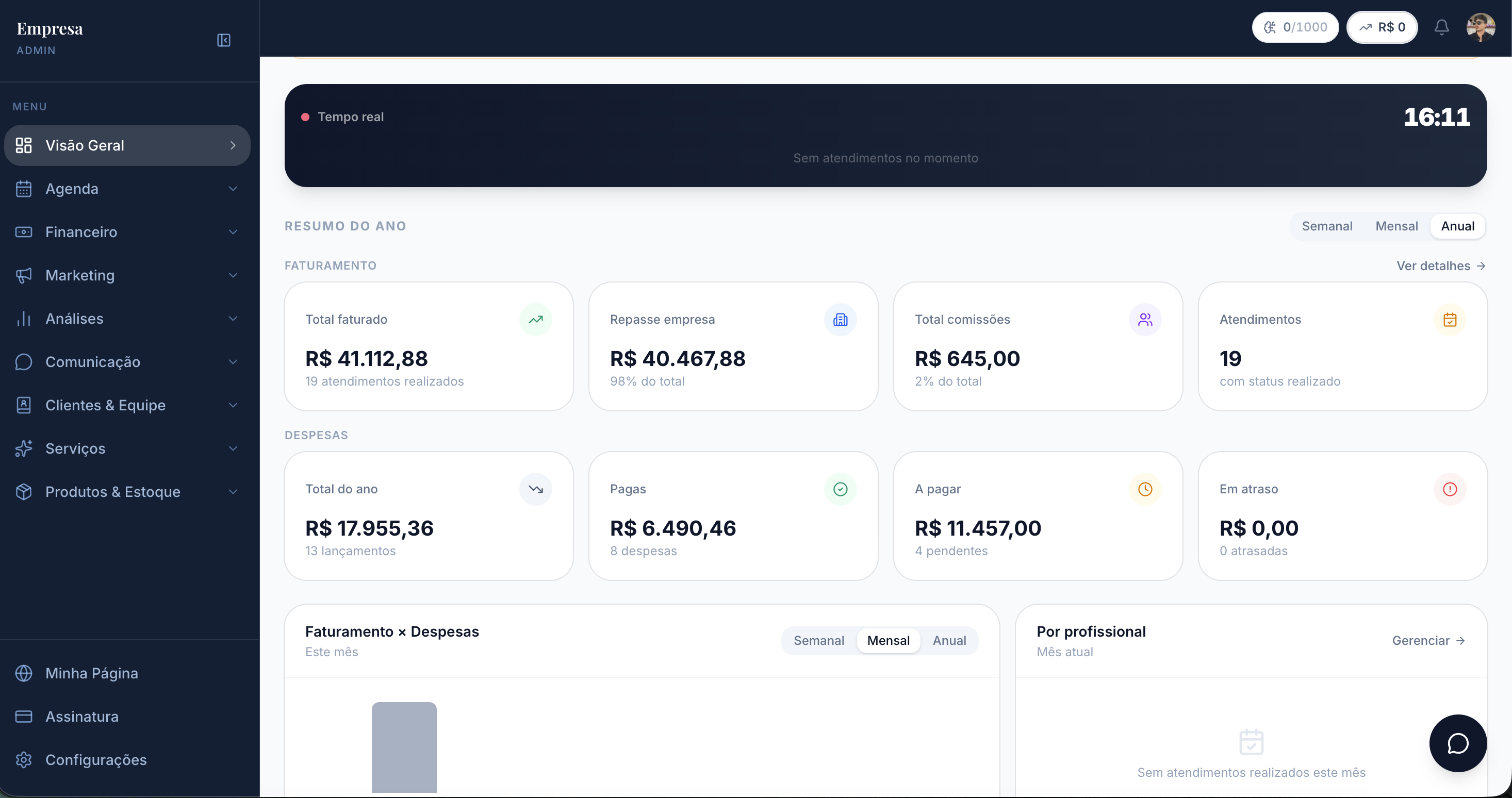The image size is (1512, 798).
Task: Switch the year summary to Mensal
Action: (1396, 226)
